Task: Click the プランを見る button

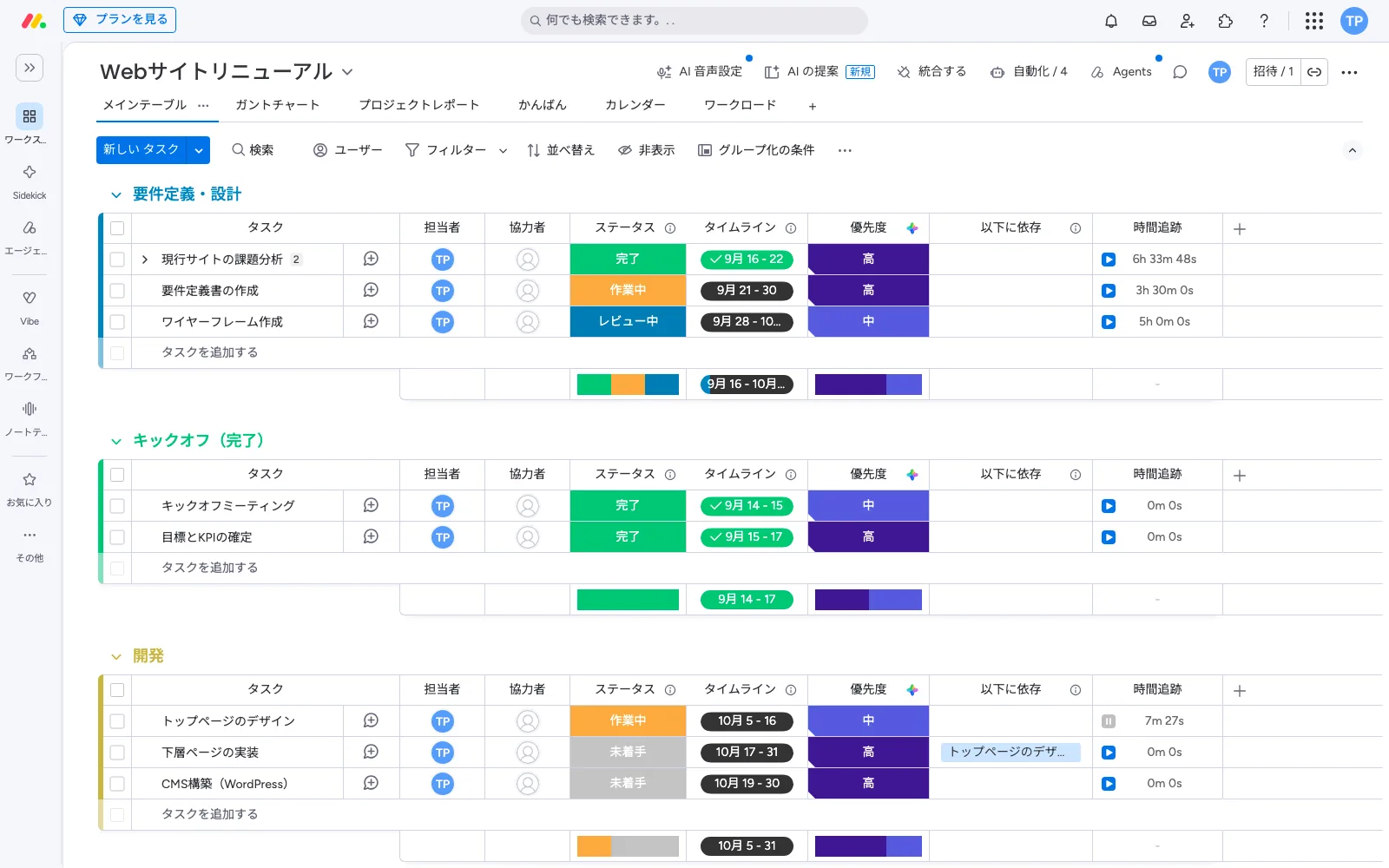Action: point(120,20)
